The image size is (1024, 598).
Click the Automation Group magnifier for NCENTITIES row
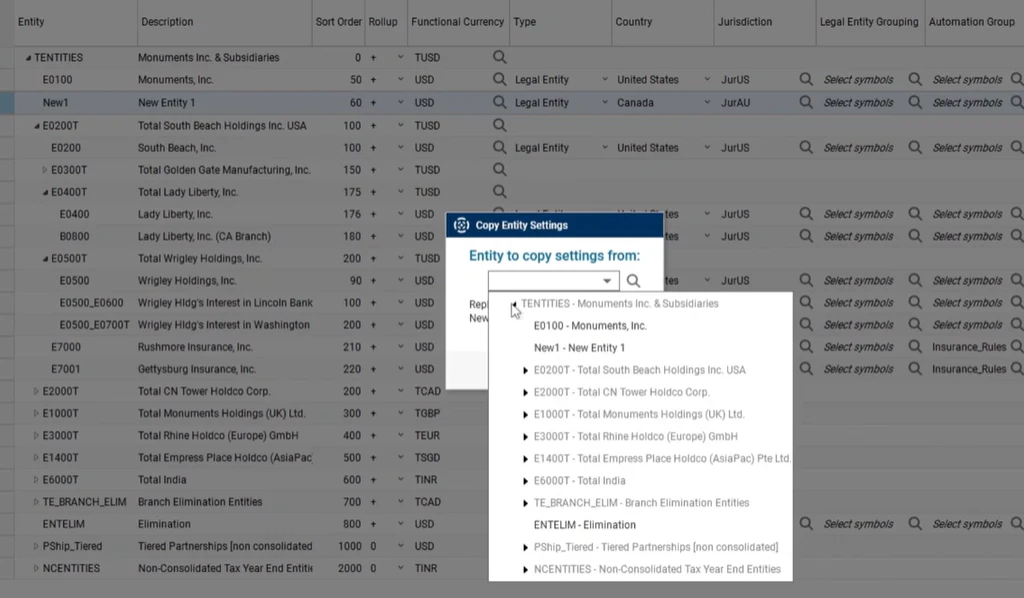coord(1017,568)
